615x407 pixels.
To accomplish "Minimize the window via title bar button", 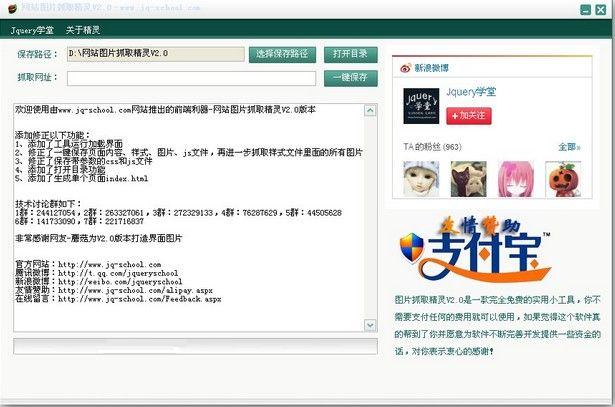I will pyautogui.click(x=586, y=10).
